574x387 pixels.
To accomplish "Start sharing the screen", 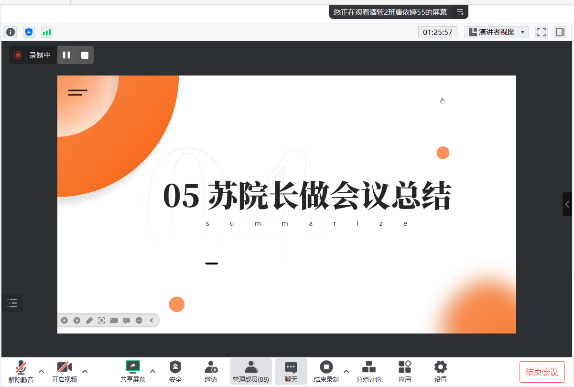I will coord(133,371).
